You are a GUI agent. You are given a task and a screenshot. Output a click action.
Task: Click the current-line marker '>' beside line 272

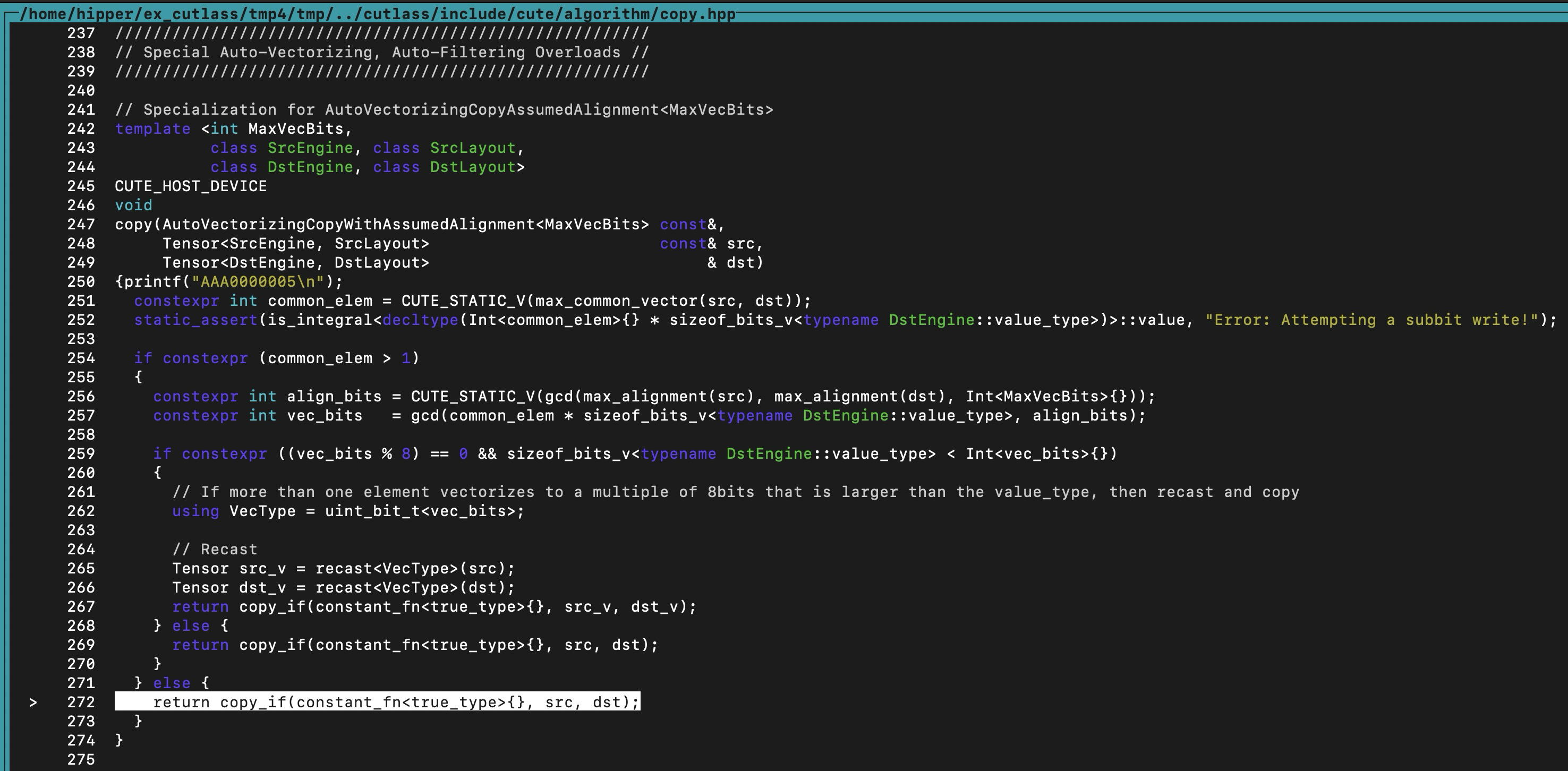click(33, 703)
